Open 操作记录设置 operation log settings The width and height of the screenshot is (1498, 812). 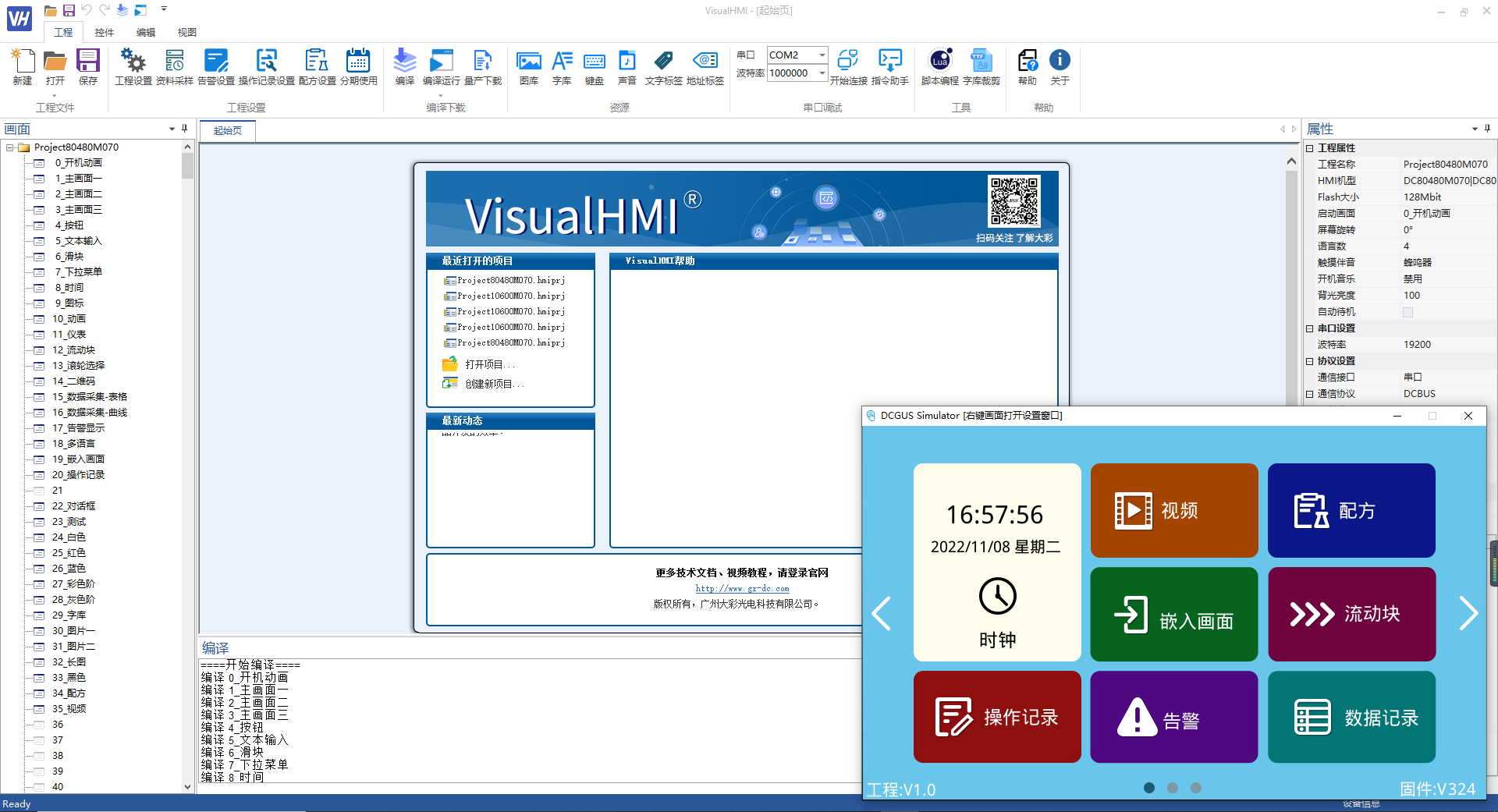267,66
